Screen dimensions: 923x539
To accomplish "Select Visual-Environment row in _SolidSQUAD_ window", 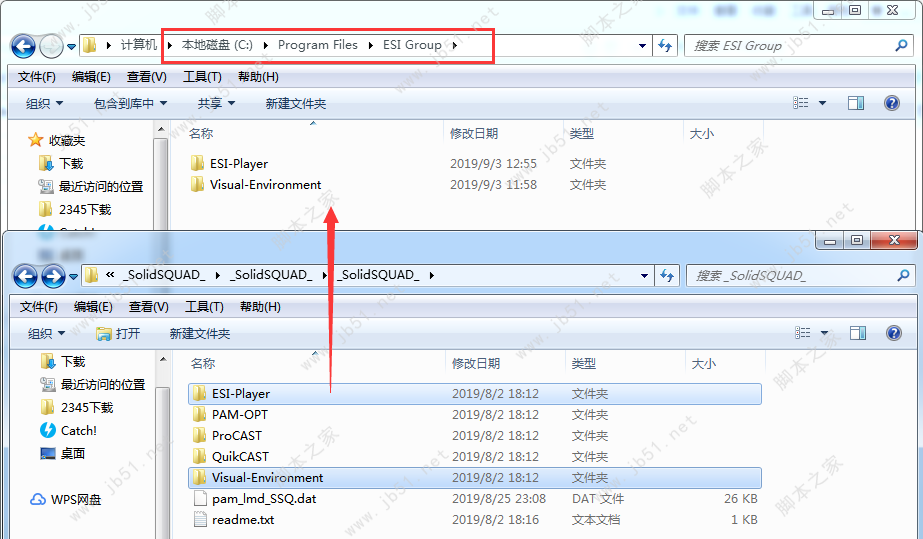I will [474, 477].
